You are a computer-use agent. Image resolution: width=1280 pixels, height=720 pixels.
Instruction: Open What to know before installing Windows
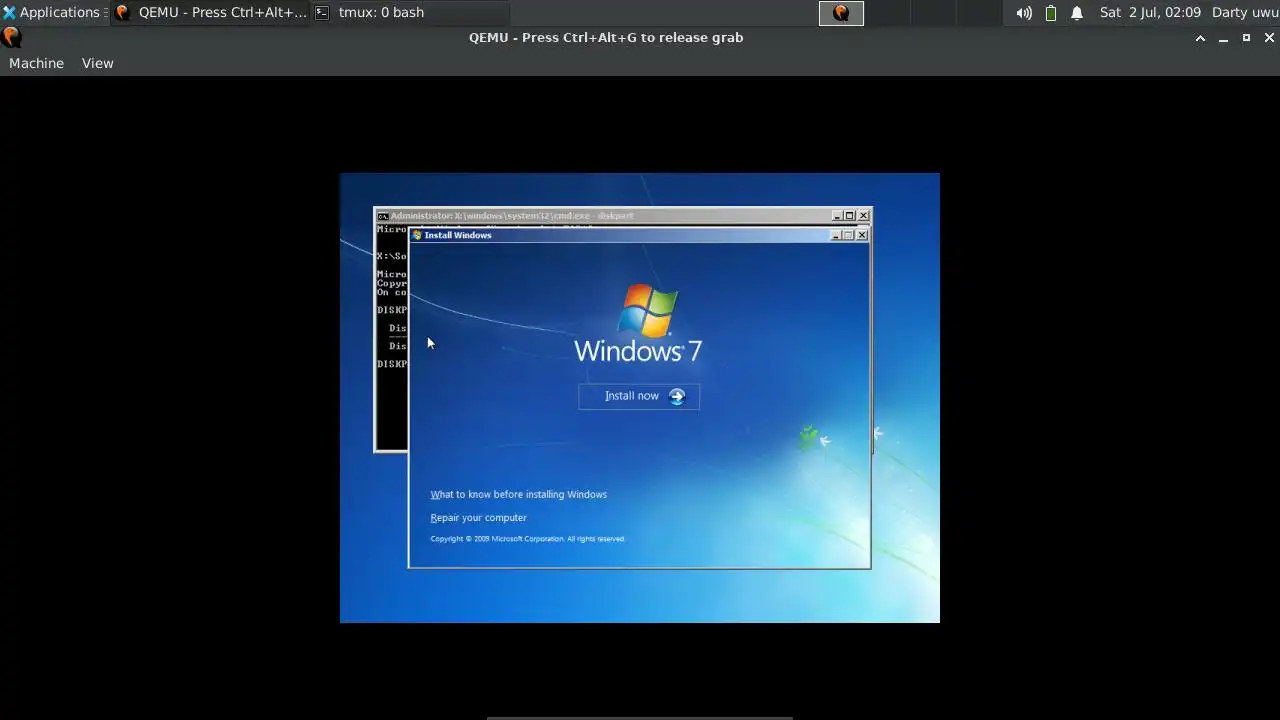coord(518,494)
